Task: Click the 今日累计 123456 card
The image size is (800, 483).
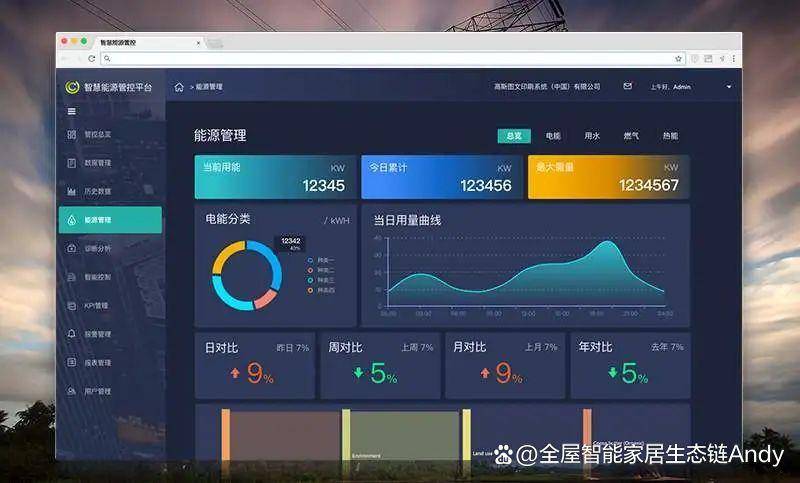Action: click(x=442, y=177)
